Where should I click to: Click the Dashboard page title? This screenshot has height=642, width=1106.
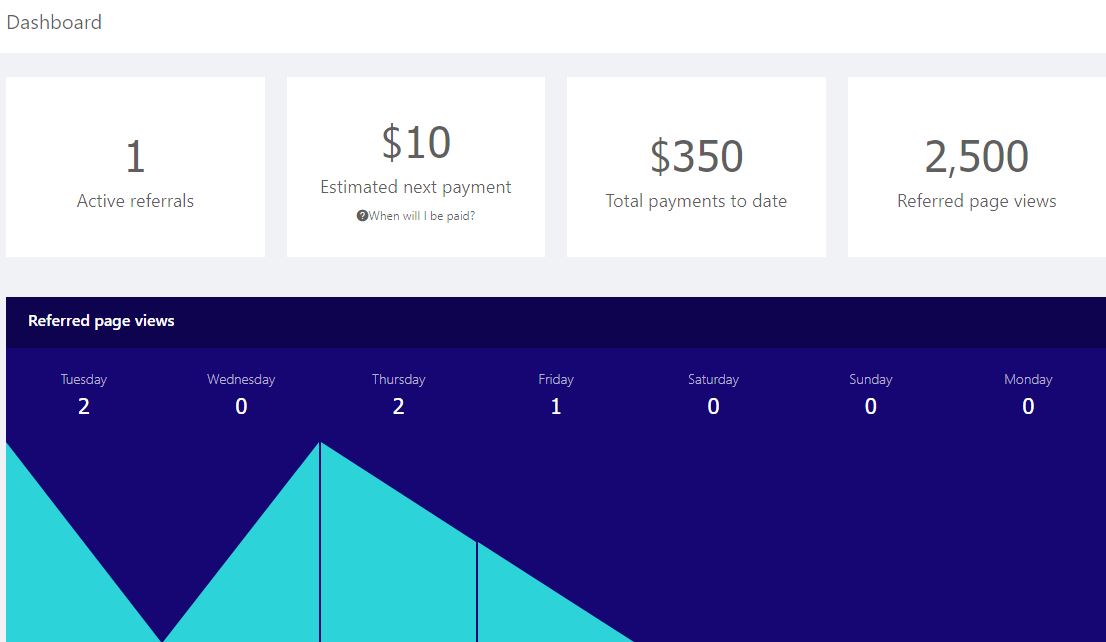click(x=55, y=22)
